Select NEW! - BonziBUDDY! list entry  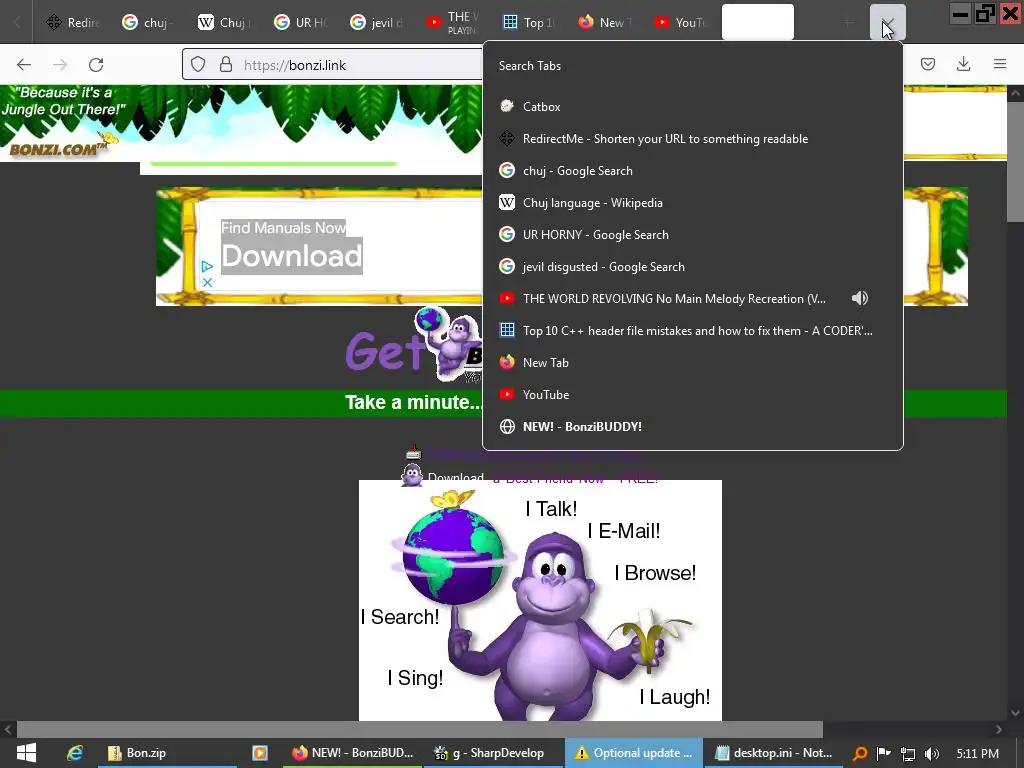(x=692, y=426)
